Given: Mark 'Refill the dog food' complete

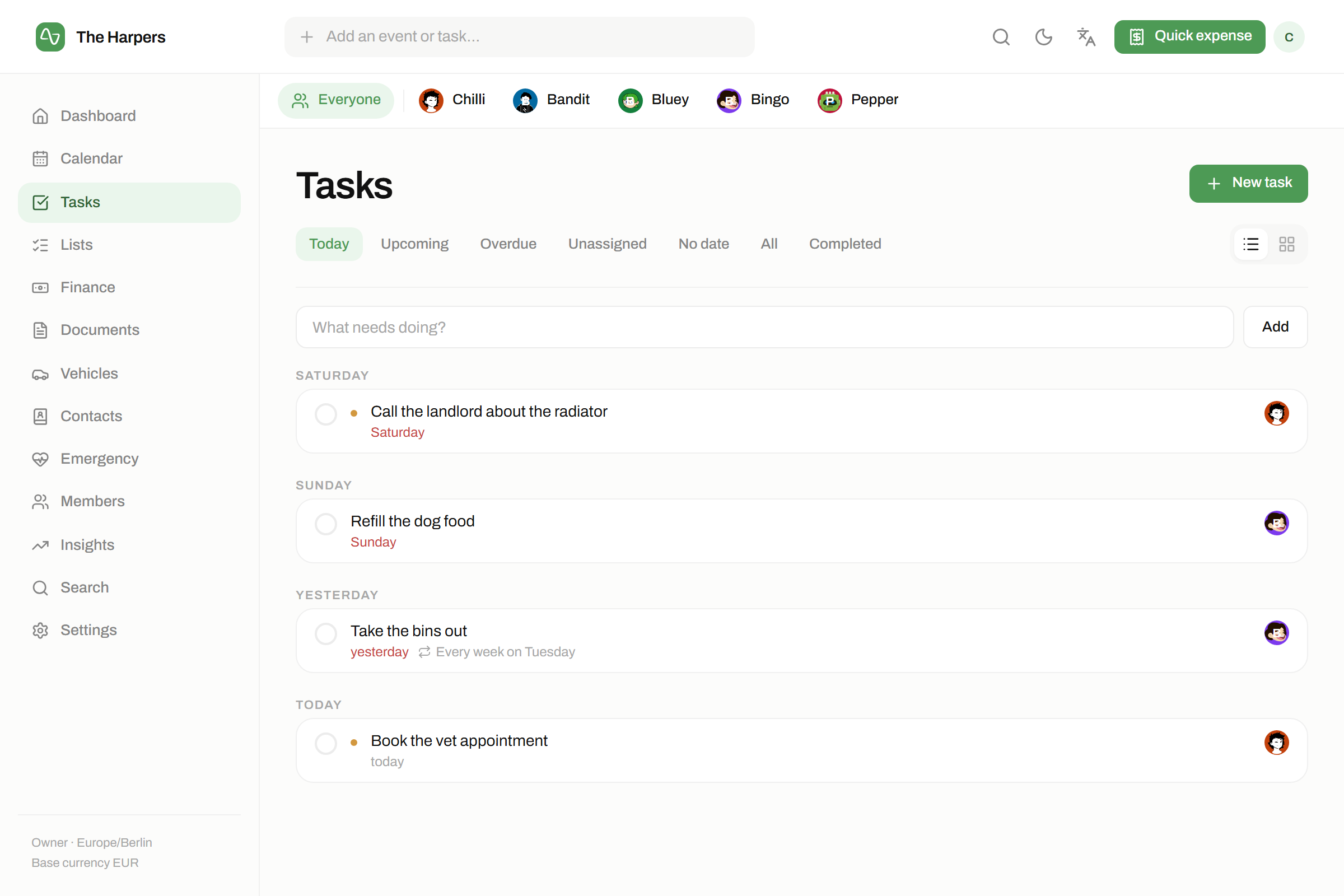Looking at the screenshot, I should pyautogui.click(x=326, y=524).
